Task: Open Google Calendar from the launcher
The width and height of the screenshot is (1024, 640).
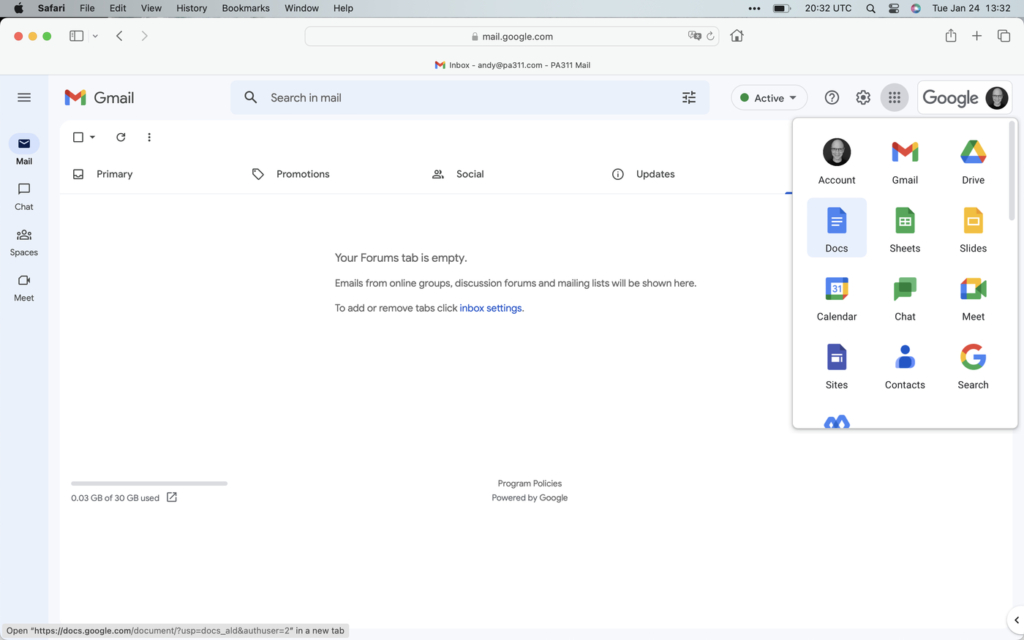Action: click(836, 297)
